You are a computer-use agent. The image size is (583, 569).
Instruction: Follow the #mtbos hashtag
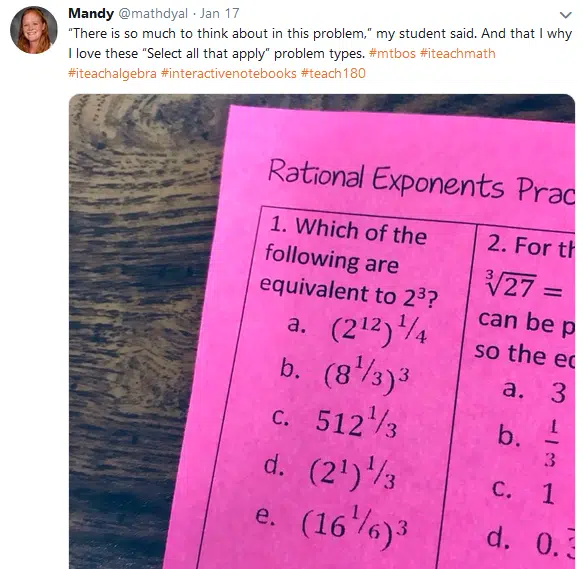pyautogui.click(x=392, y=54)
